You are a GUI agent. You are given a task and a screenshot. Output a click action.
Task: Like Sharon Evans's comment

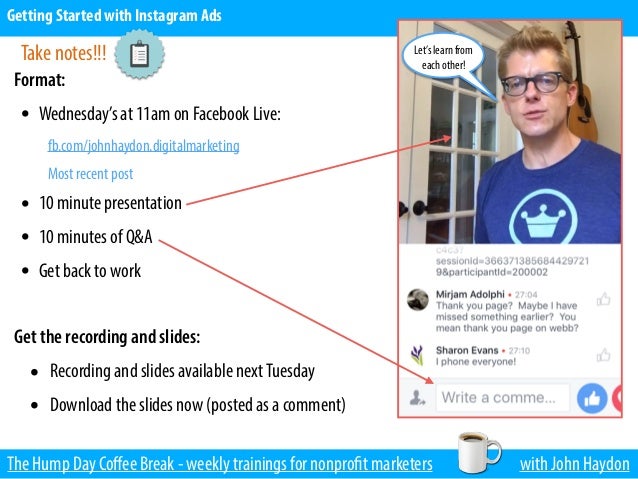[x=603, y=355]
